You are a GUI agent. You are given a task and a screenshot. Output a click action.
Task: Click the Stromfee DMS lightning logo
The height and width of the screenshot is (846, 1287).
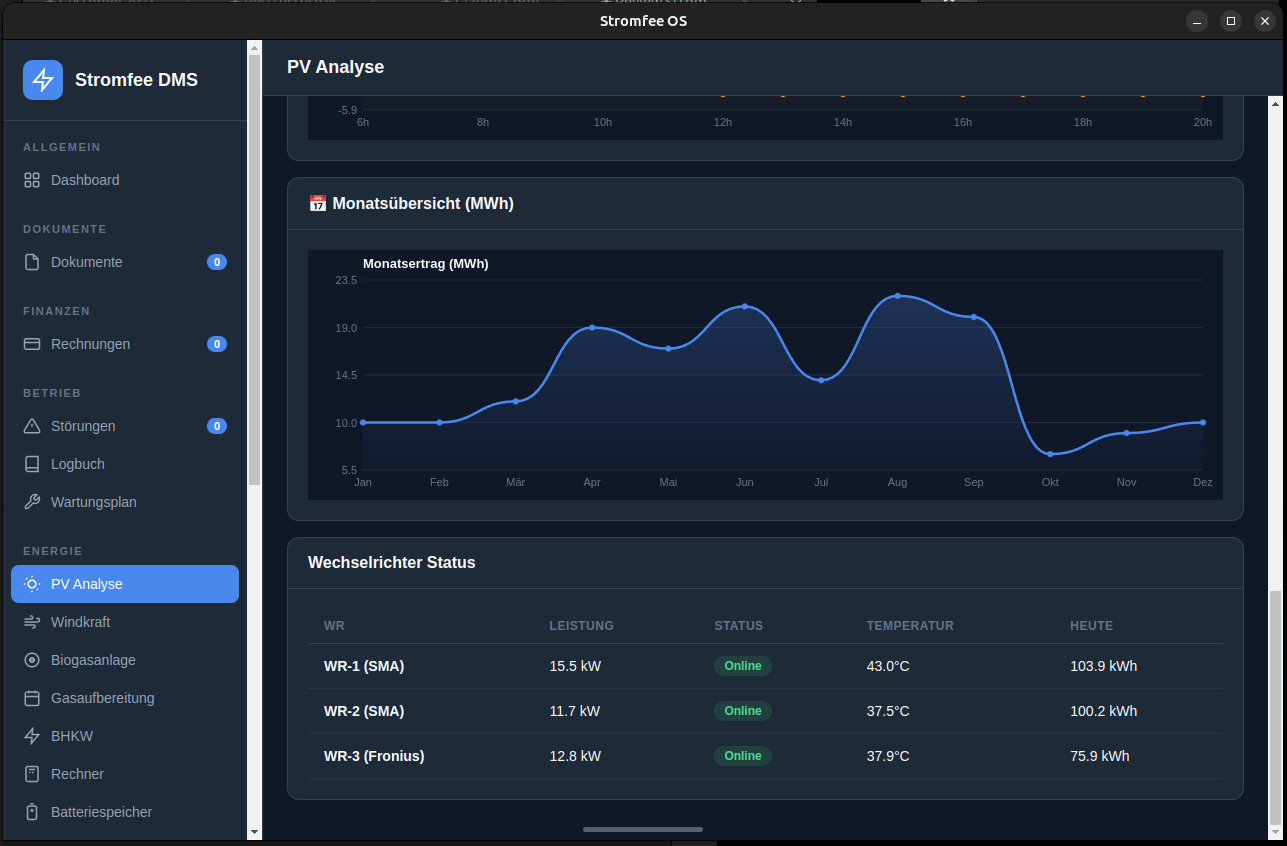click(x=43, y=80)
